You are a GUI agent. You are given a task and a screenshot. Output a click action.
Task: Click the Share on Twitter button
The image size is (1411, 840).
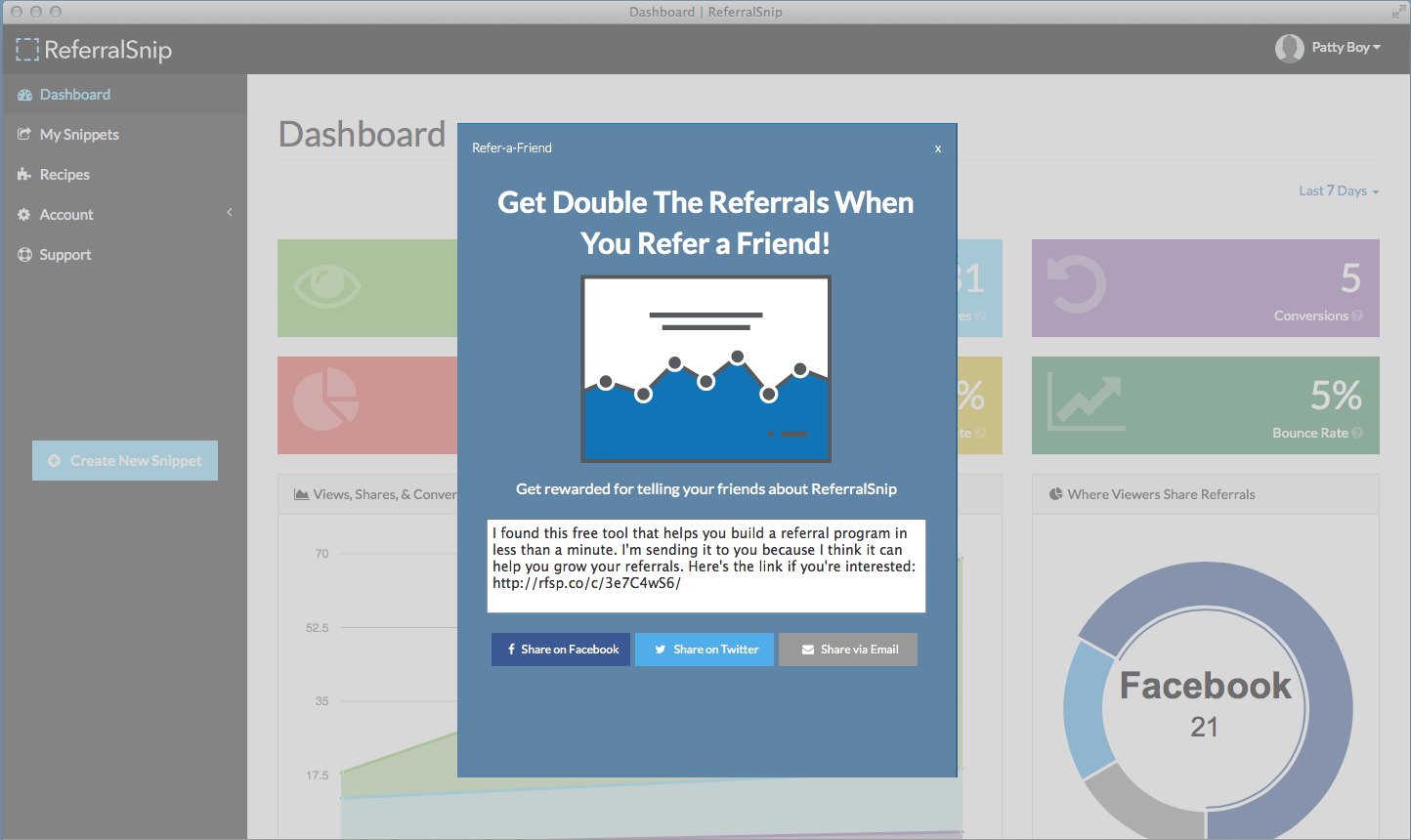coord(705,650)
